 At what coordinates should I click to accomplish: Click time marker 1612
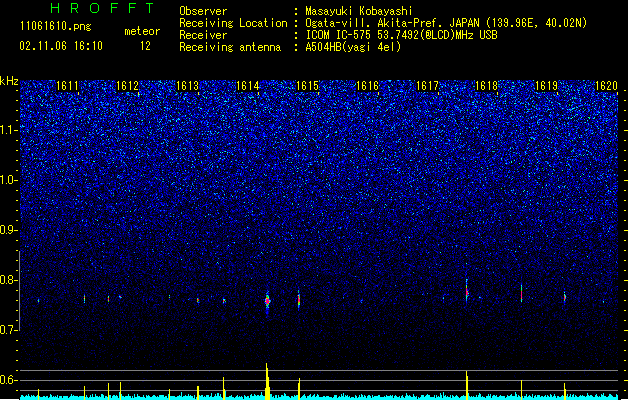[x=127, y=86]
